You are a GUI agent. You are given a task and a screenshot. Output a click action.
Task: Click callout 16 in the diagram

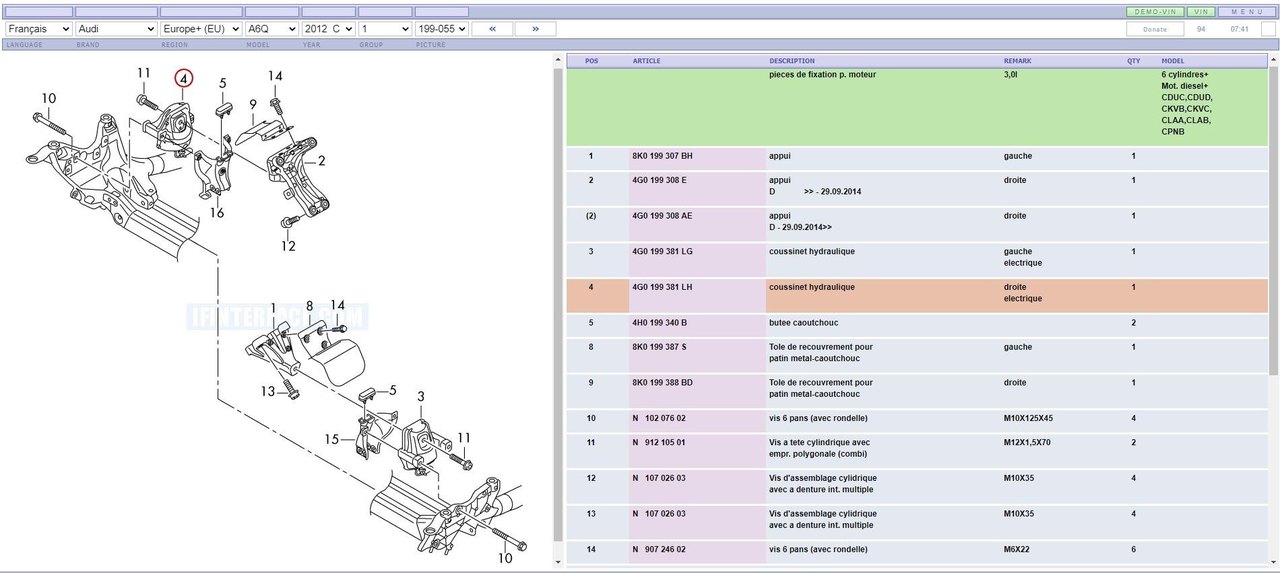point(216,213)
